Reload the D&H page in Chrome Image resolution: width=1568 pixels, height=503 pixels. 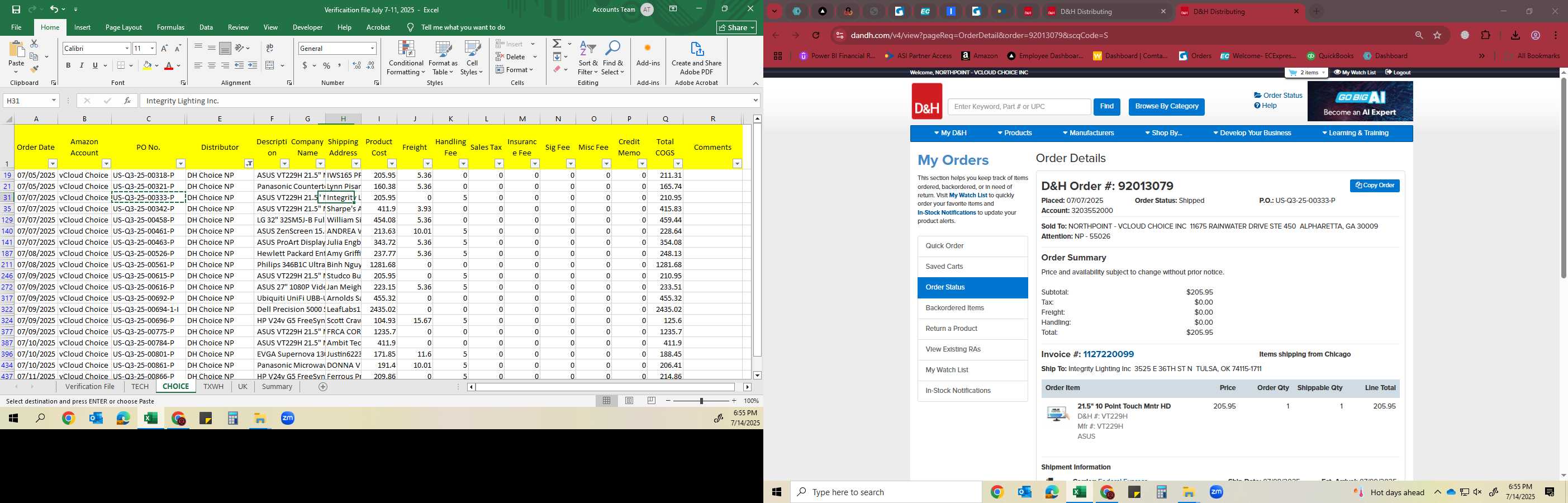(x=816, y=35)
